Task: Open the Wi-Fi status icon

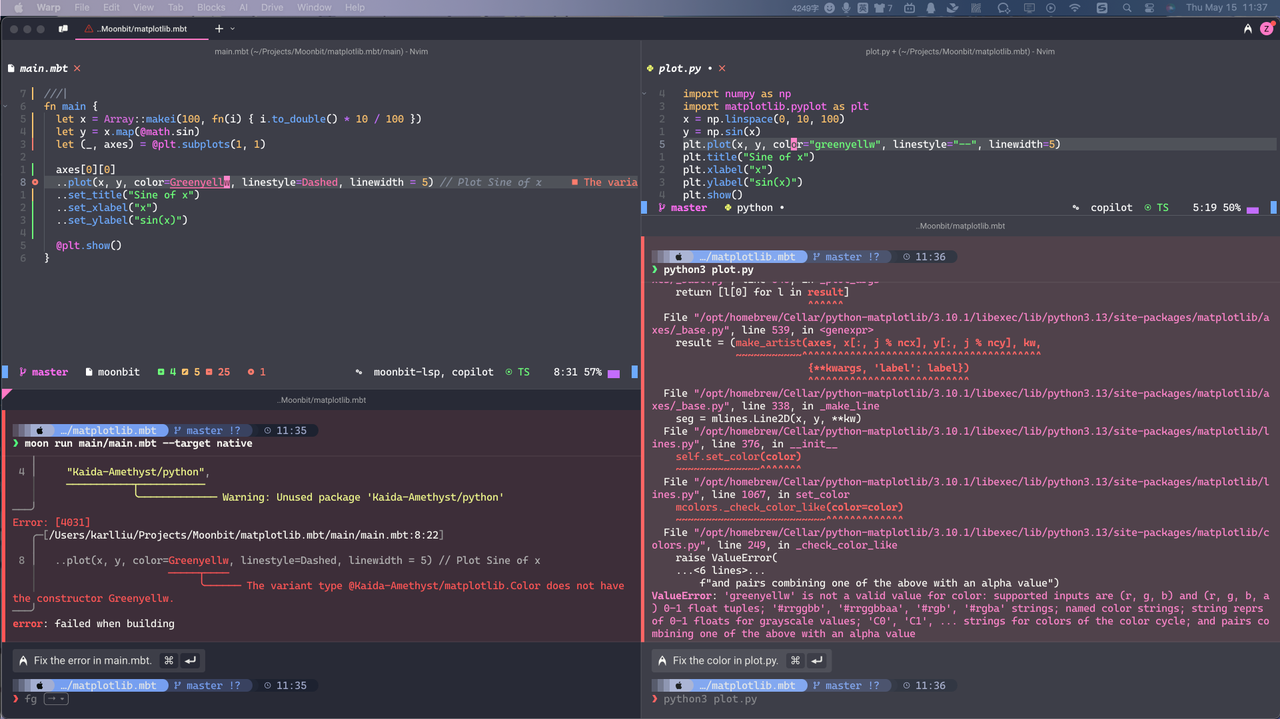Action: [x=1075, y=8]
